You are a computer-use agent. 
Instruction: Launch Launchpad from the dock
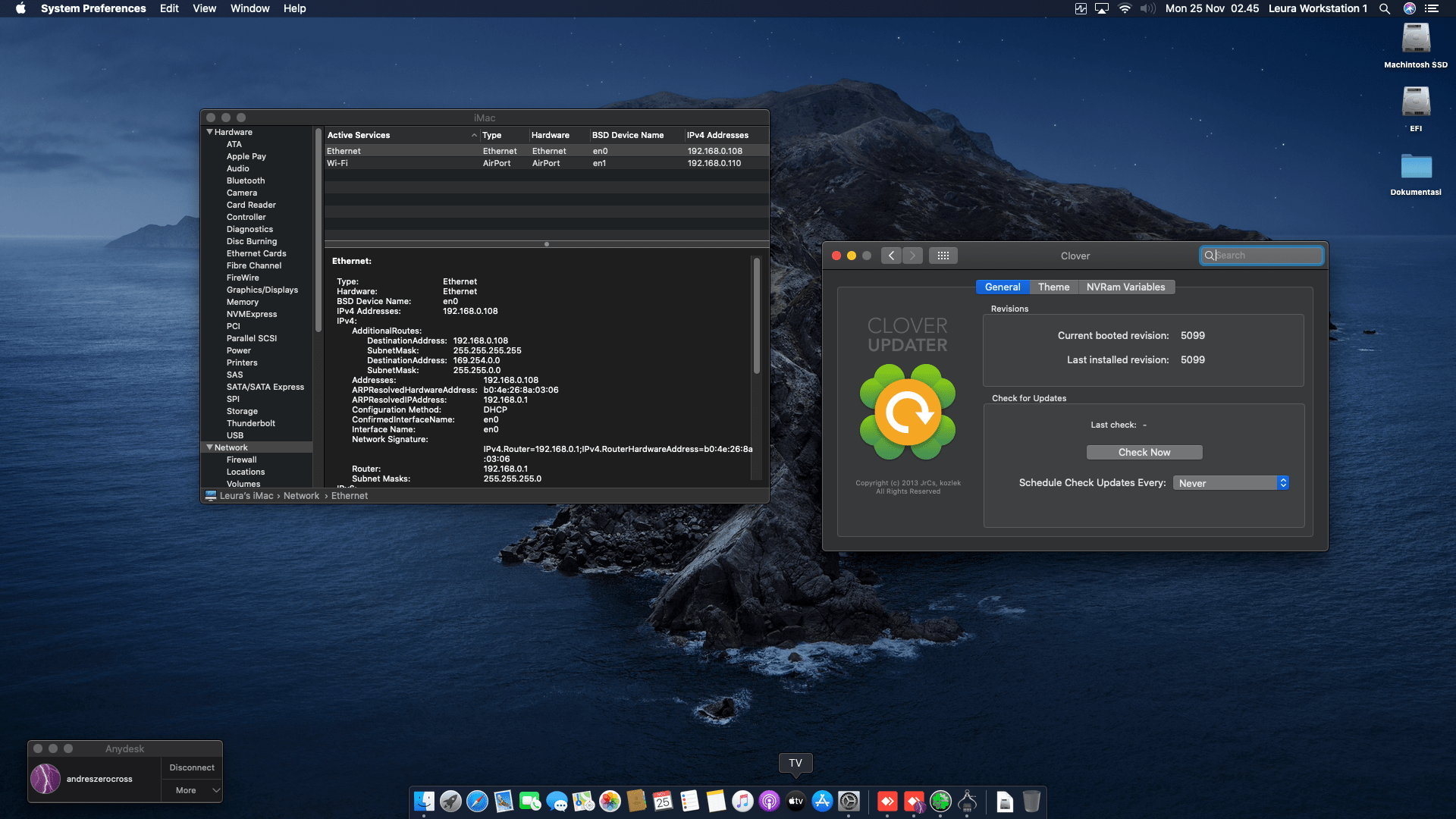click(x=450, y=802)
